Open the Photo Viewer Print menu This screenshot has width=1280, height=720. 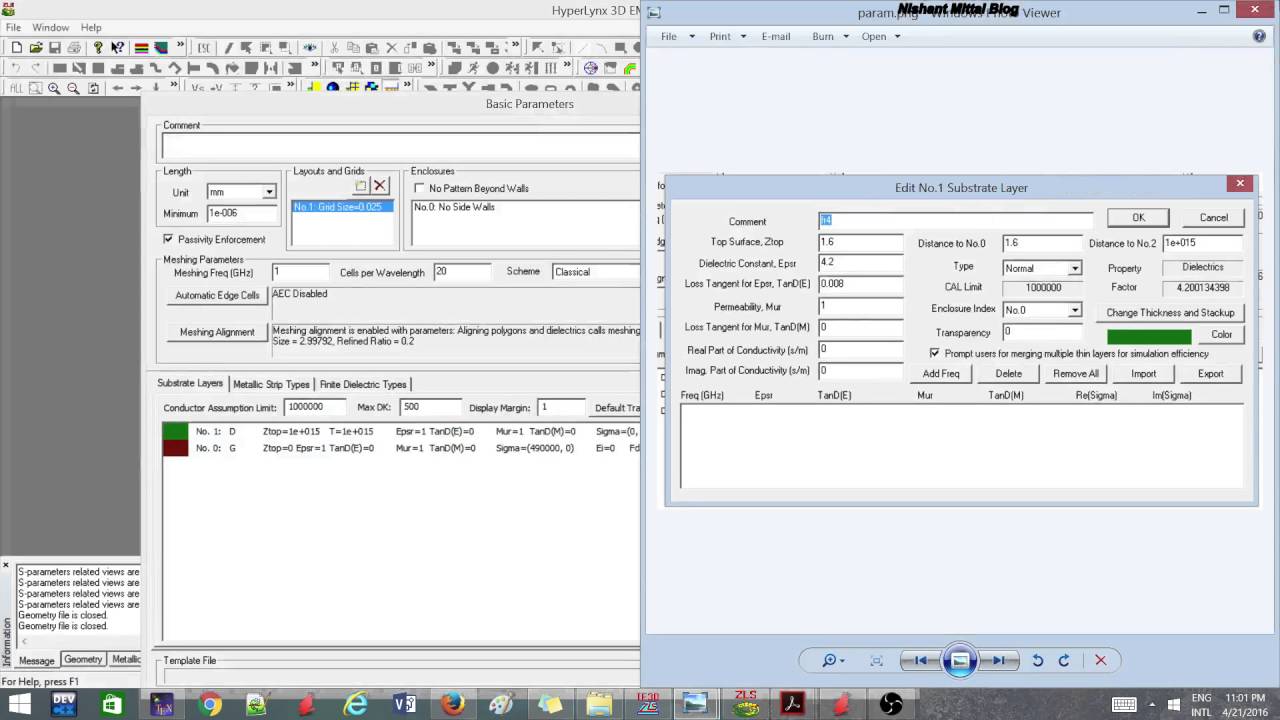pos(727,36)
